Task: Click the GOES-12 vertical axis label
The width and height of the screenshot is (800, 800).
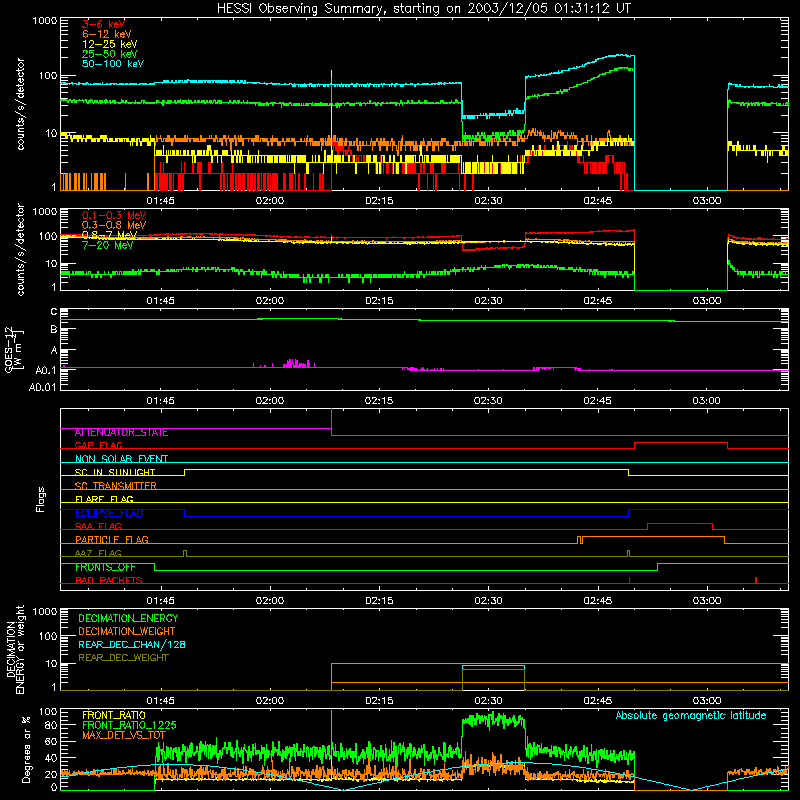Action: (x=13, y=349)
